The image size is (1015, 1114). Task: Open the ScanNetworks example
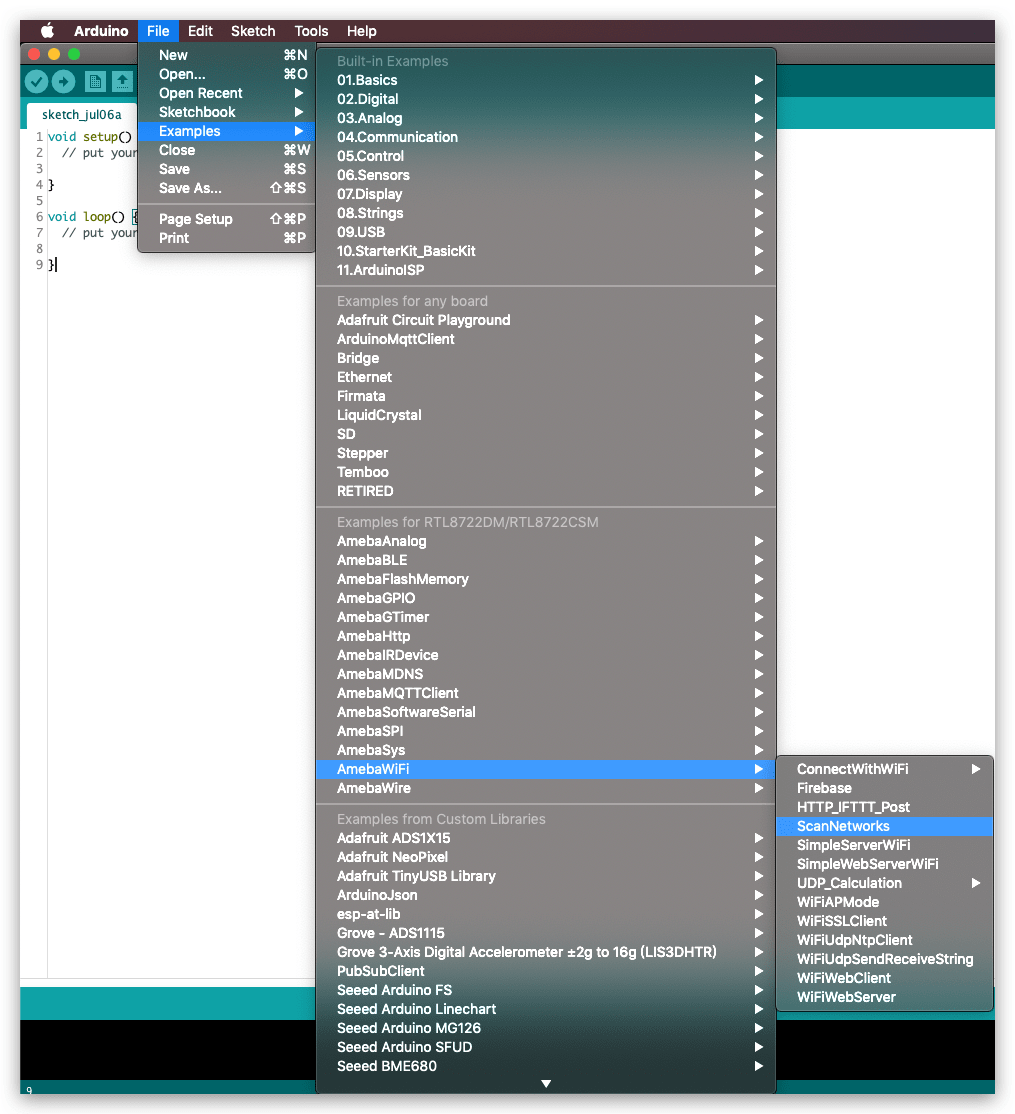coord(884,826)
